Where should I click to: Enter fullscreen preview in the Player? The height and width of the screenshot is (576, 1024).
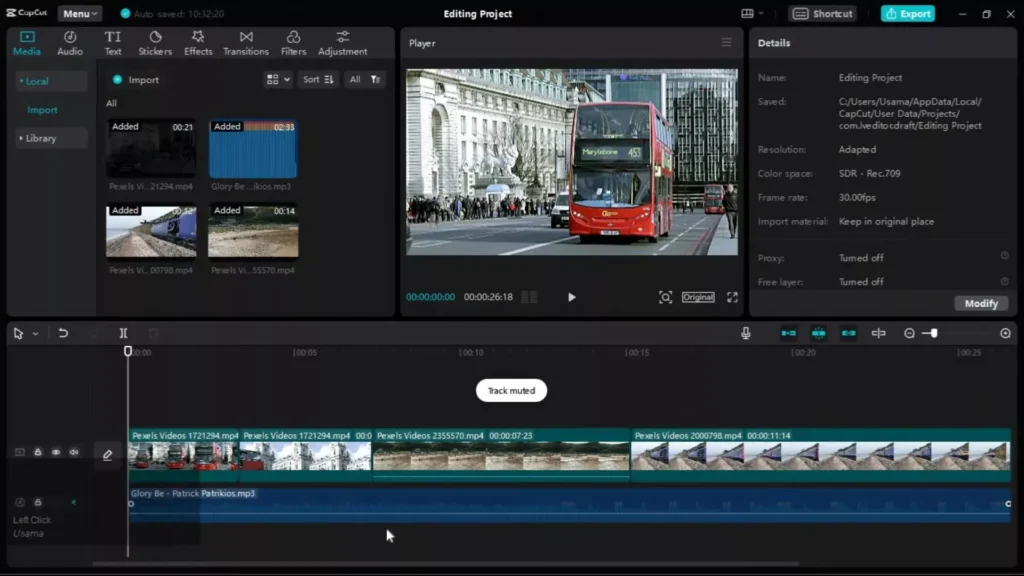pos(733,297)
